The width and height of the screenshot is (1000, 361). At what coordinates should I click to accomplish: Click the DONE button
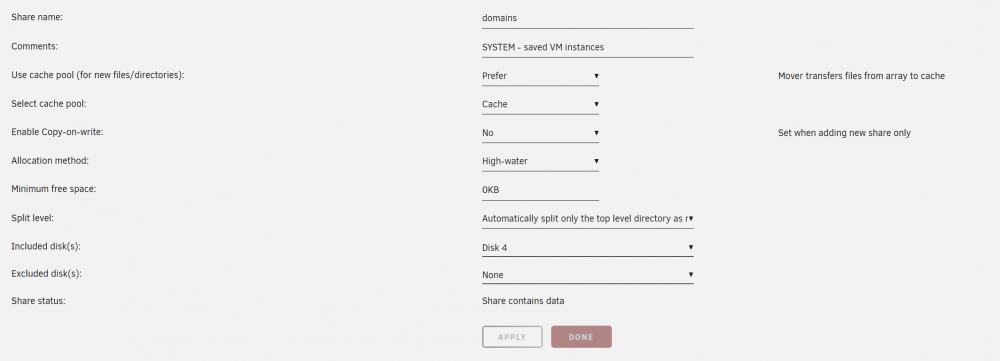[581, 337]
